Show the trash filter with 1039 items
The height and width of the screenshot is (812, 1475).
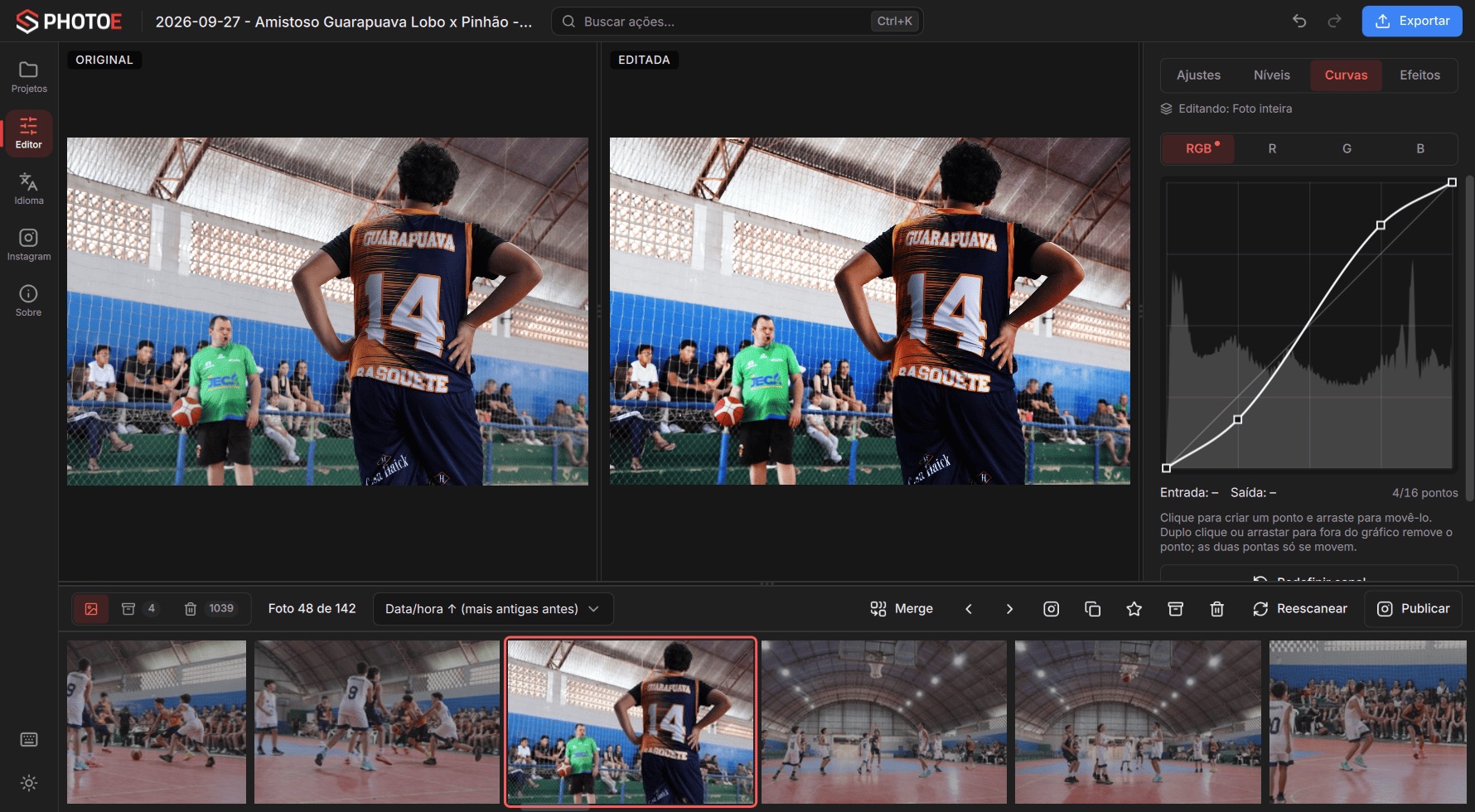point(210,609)
